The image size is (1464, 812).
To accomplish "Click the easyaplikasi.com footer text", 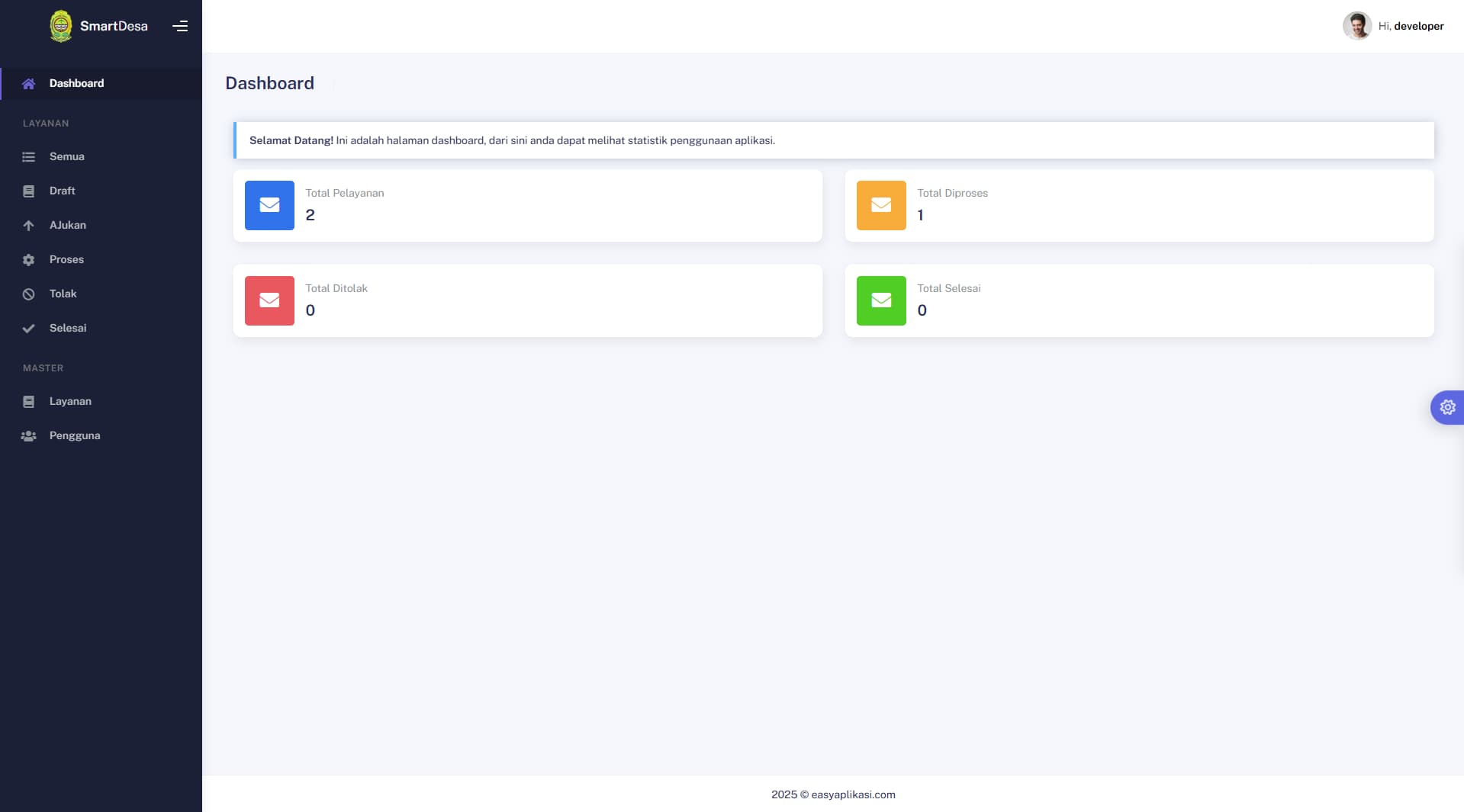I will (x=852, y=794).
